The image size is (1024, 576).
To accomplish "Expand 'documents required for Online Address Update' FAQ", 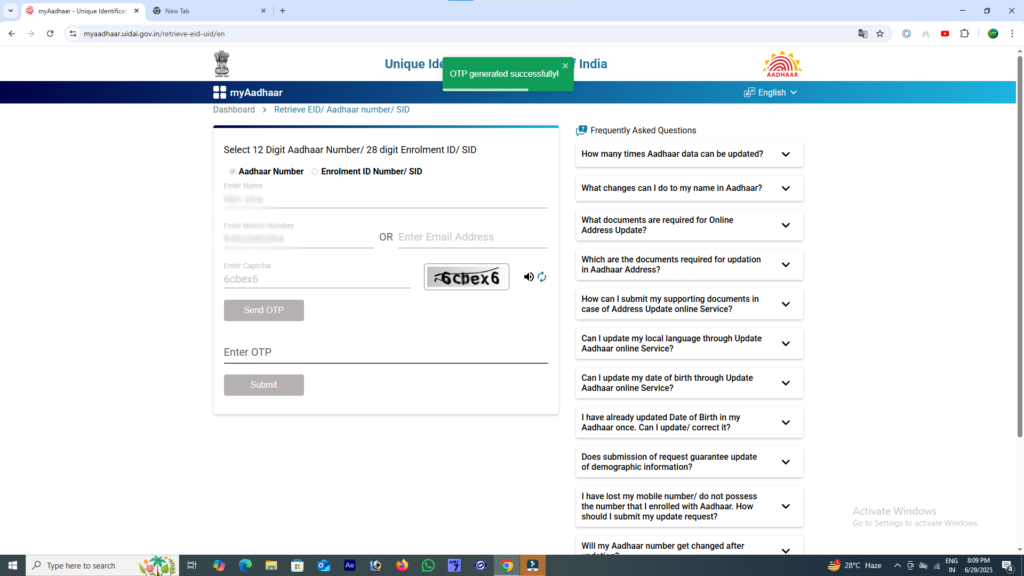I will (x=689, y=225).
